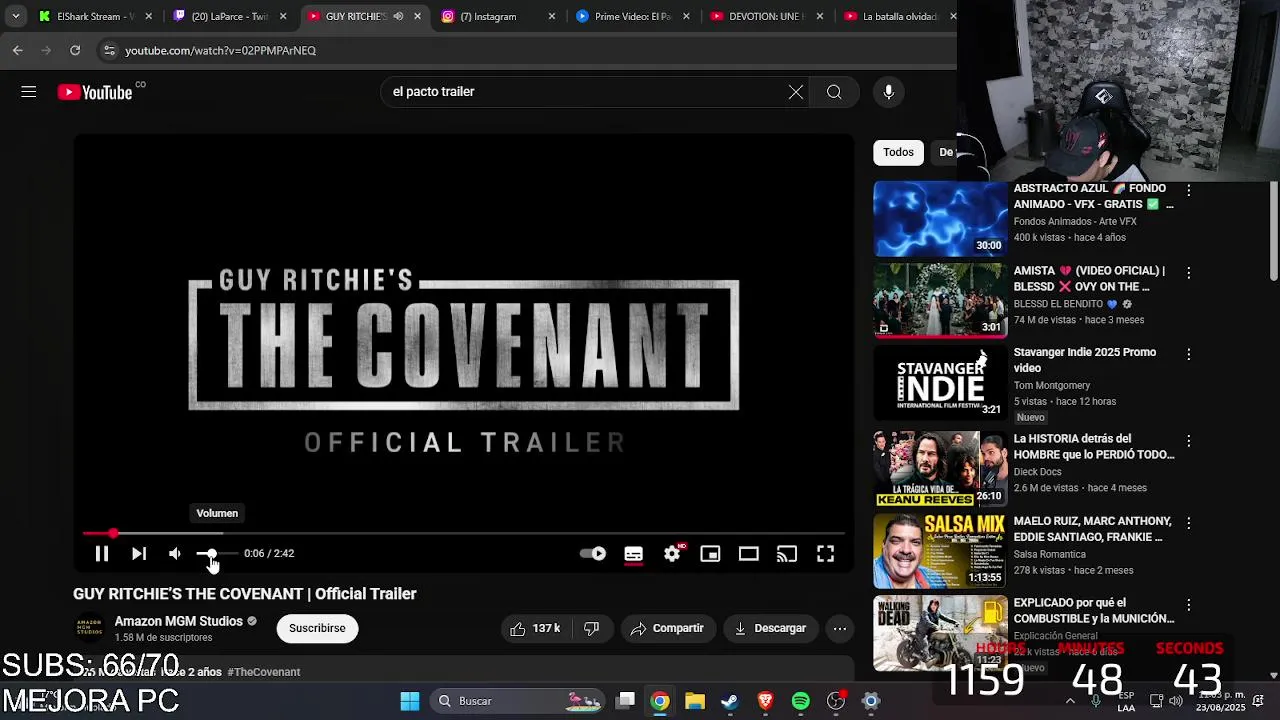The height and width of the screenshot is (720, 1280).
Task: Open Amazon MGM Studios channel name
Action: coord(178,621)
